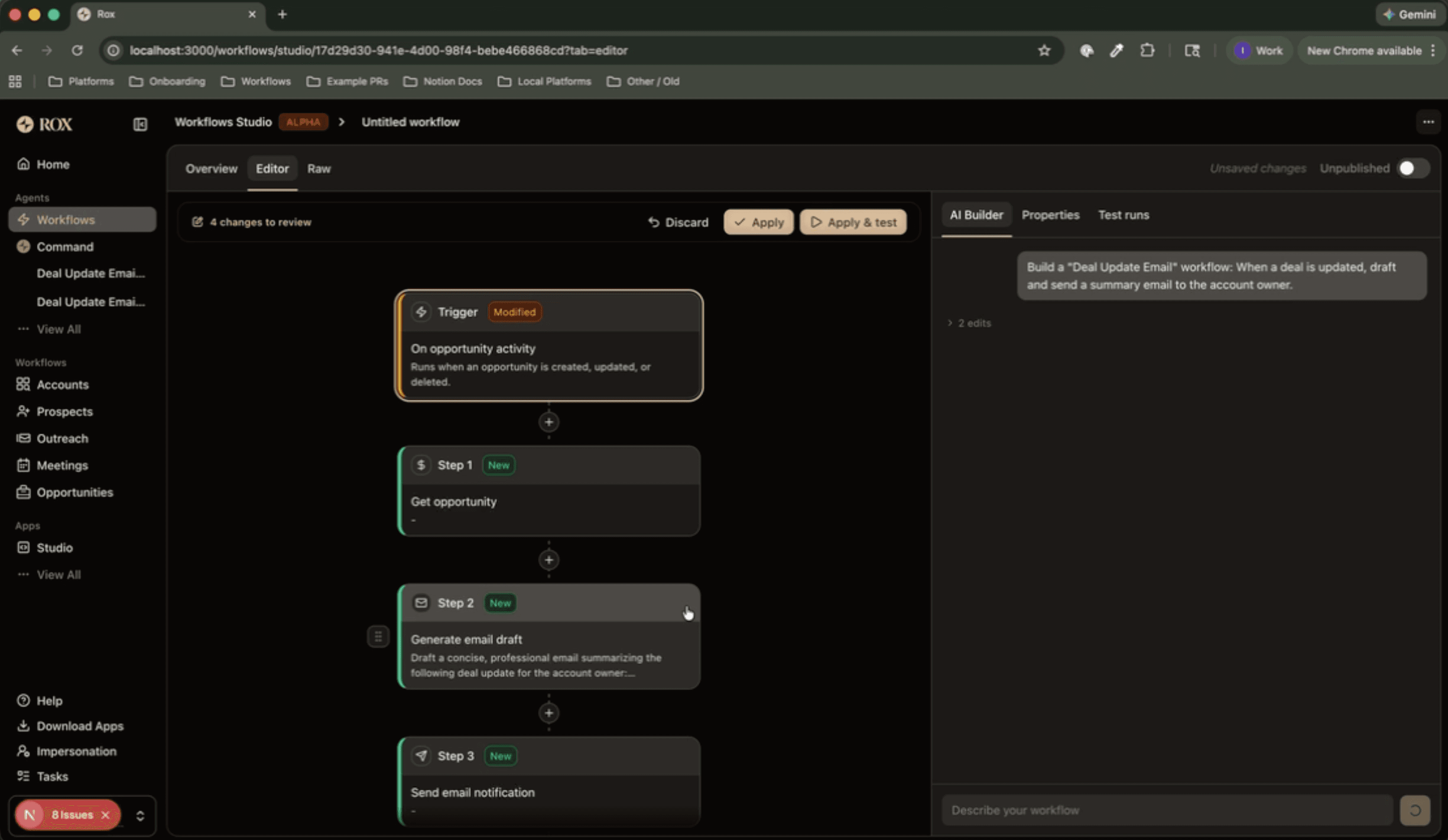Open the Accounts section

[x=62, y=384]
